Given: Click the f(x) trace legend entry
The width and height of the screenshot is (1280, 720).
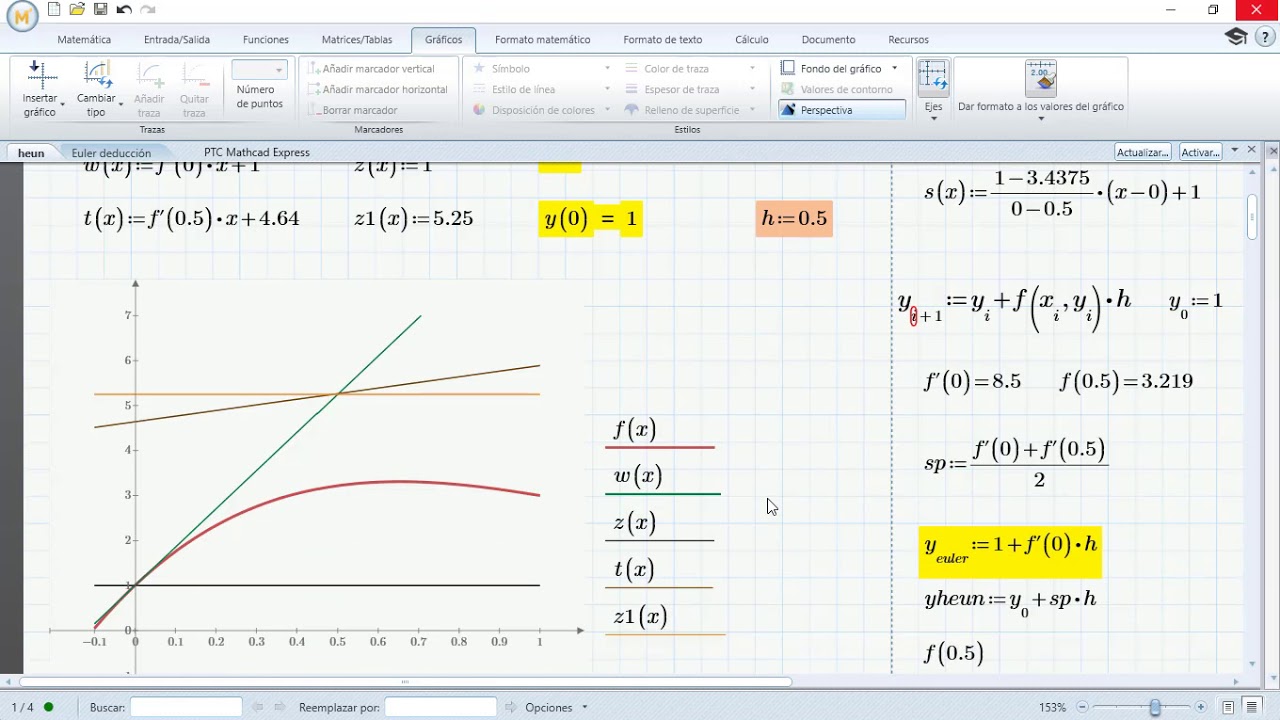Looking at the screenshot, I should click(635, 430).
